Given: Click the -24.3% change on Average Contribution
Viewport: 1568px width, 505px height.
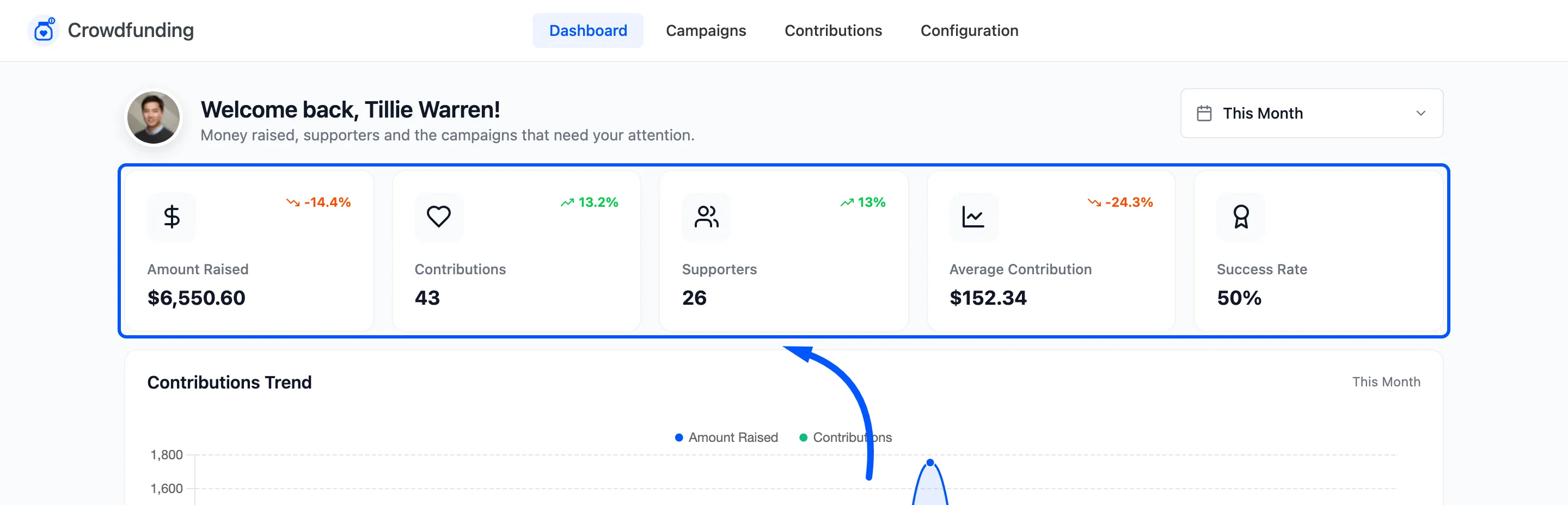Looking at the screenshot, I should (1129, 202).
